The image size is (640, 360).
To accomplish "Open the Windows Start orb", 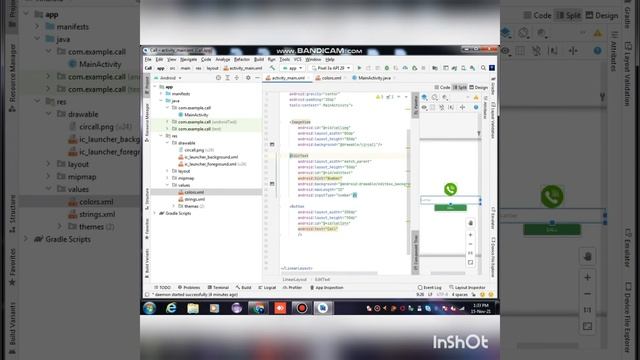I will 149,308.
